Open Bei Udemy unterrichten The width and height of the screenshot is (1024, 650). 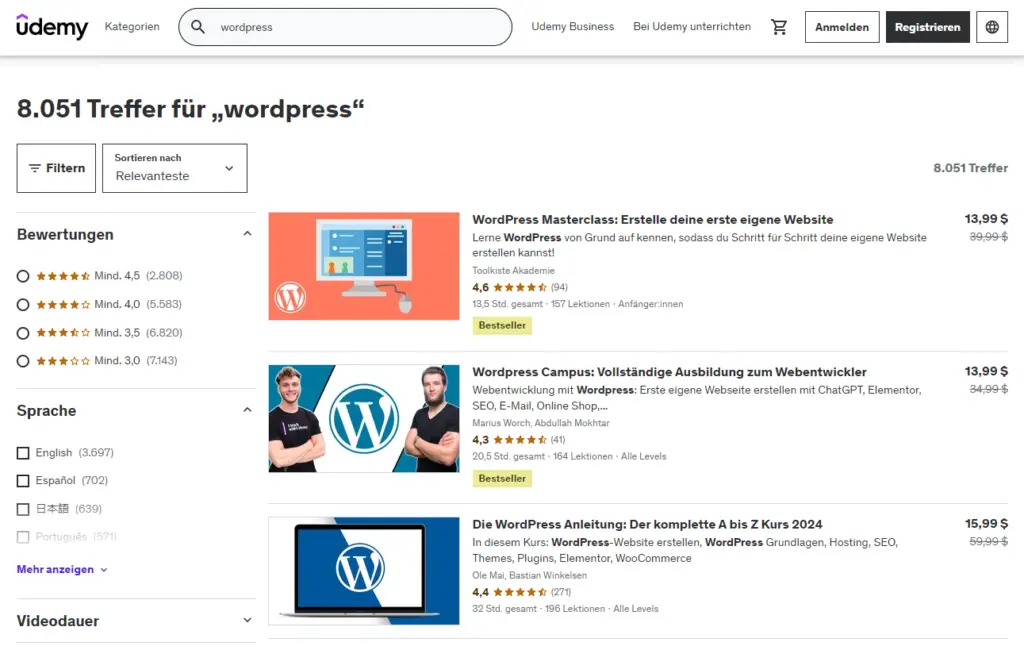click(x=692, y=27)
